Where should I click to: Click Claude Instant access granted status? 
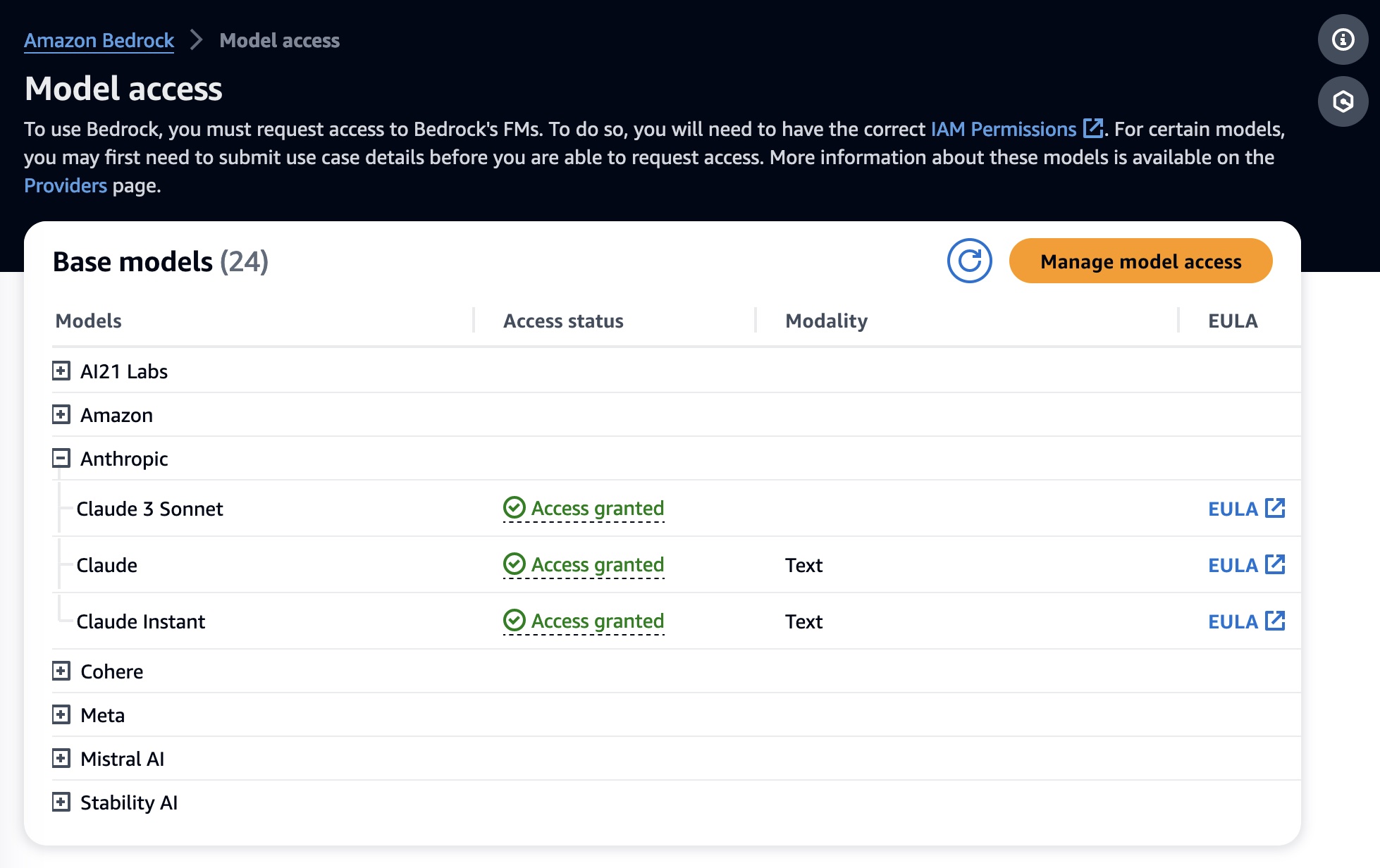584,621
